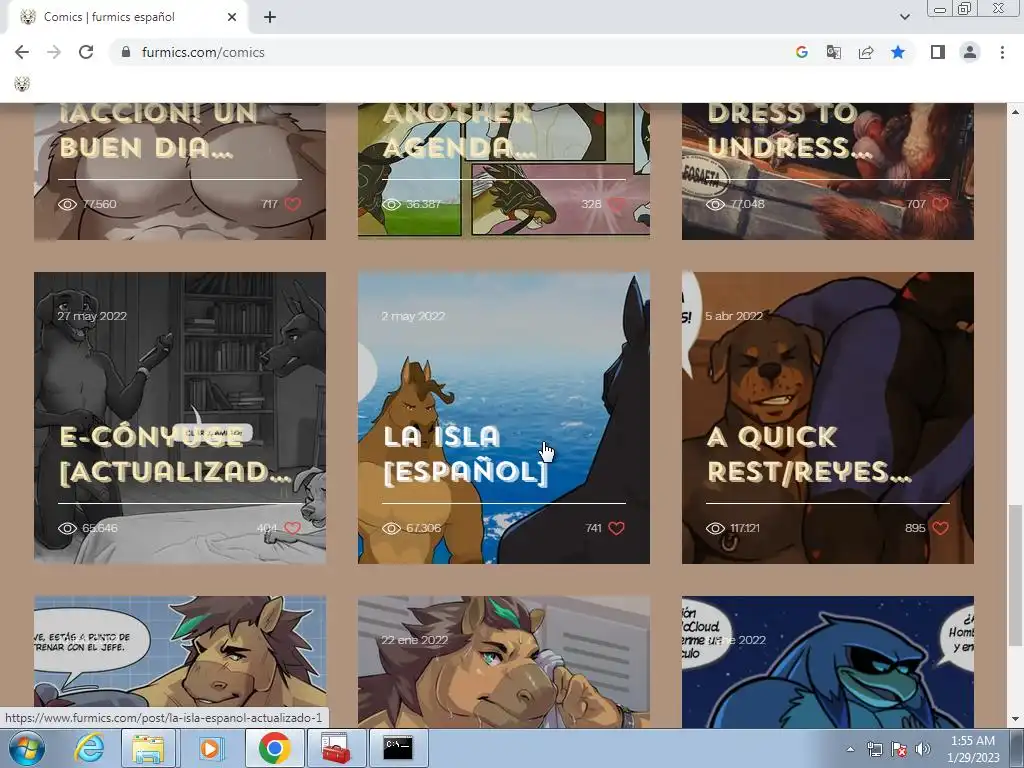
Task: Click the 27 may 2022 date text
Action: pos(92,316)
